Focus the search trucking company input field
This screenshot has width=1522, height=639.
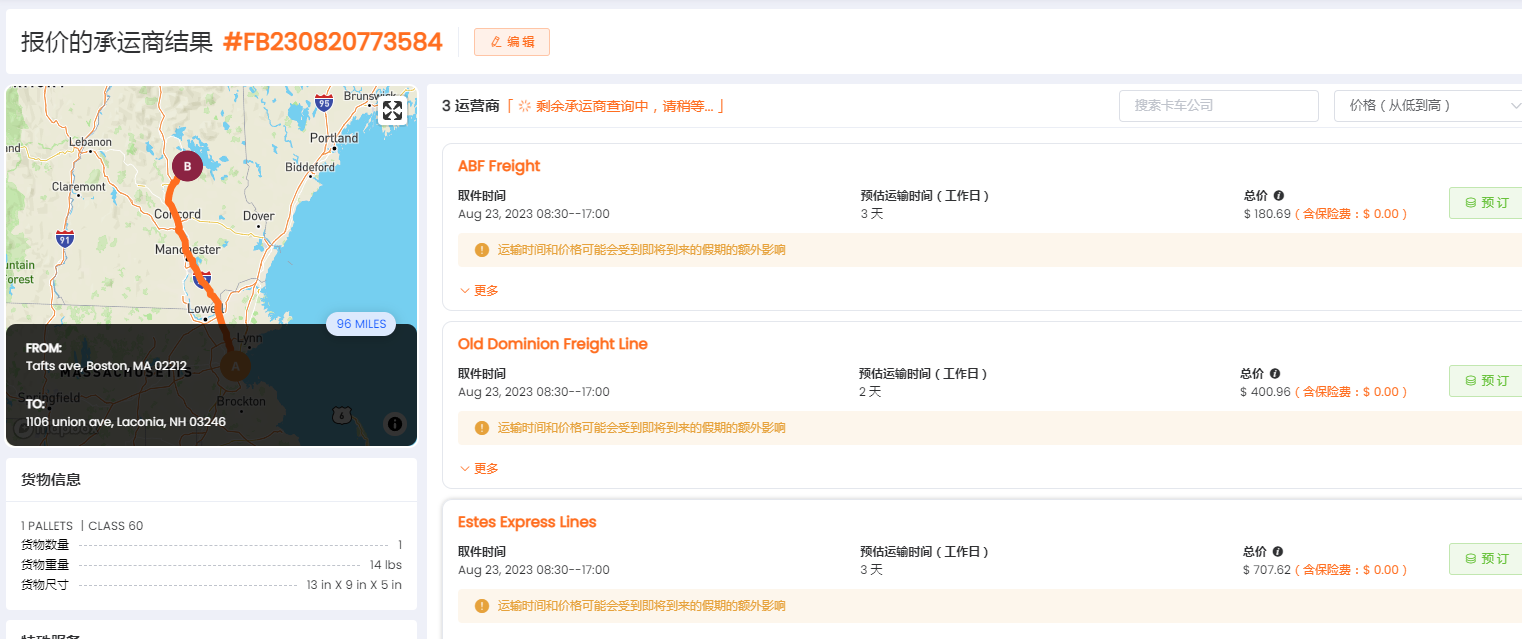[1218, 106]
